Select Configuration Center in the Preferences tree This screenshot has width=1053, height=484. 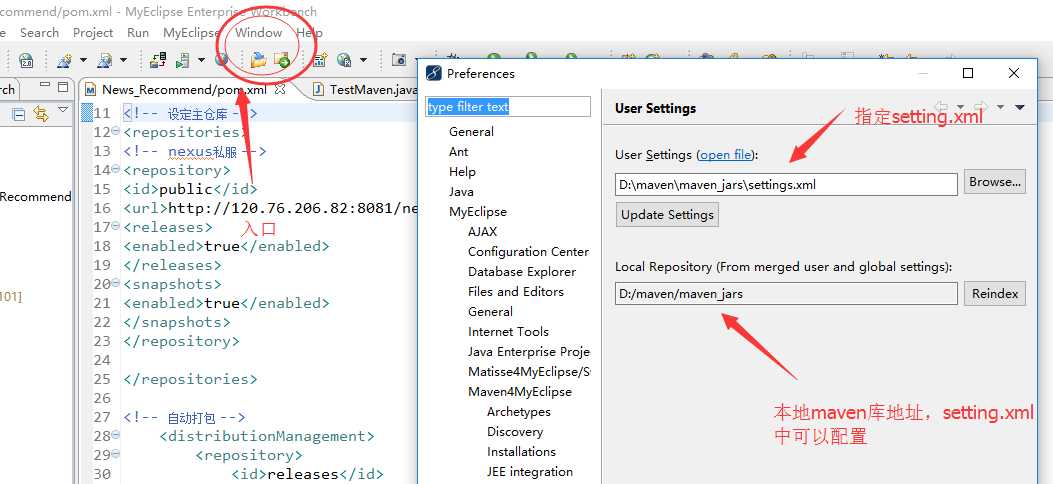pos(529,252)
